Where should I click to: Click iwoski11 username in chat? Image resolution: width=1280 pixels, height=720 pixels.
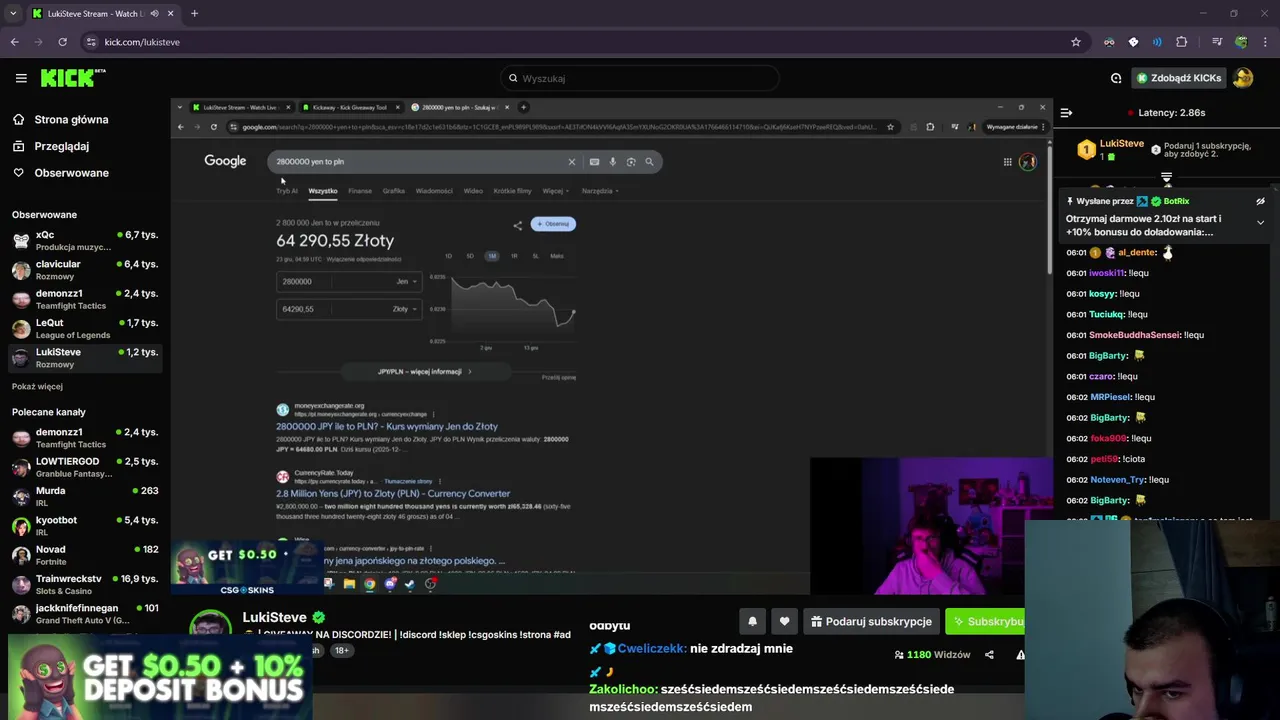(1107, 273)
